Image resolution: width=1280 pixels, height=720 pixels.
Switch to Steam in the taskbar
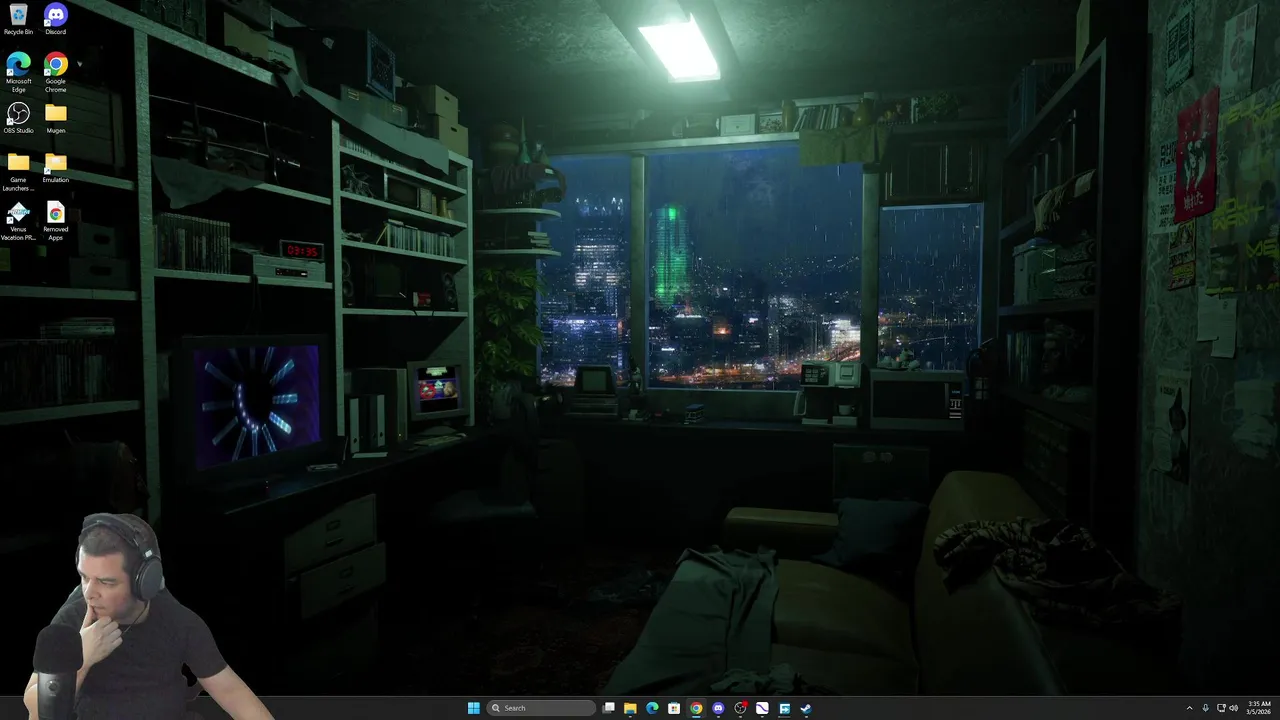pos(806,708)
